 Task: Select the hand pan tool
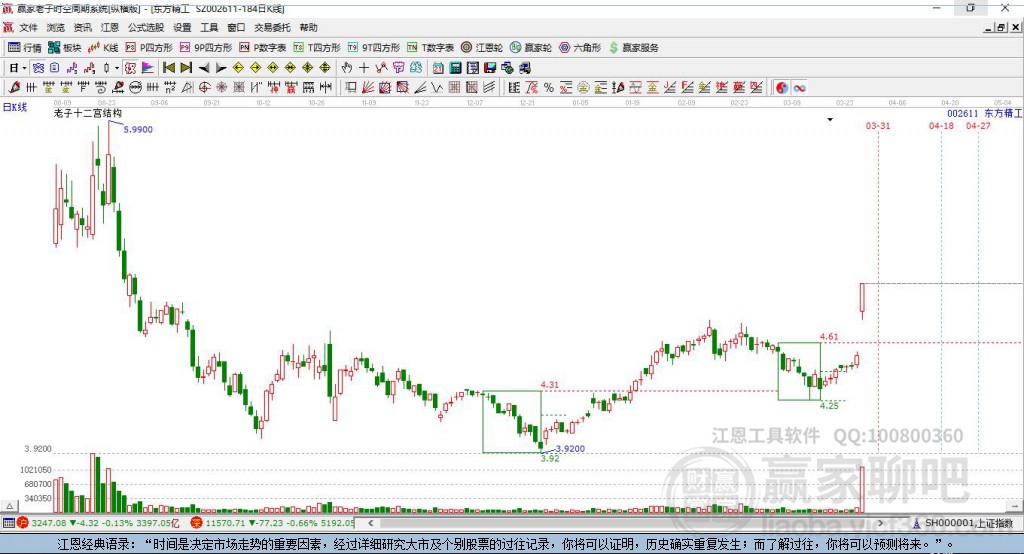click(347, 68)
